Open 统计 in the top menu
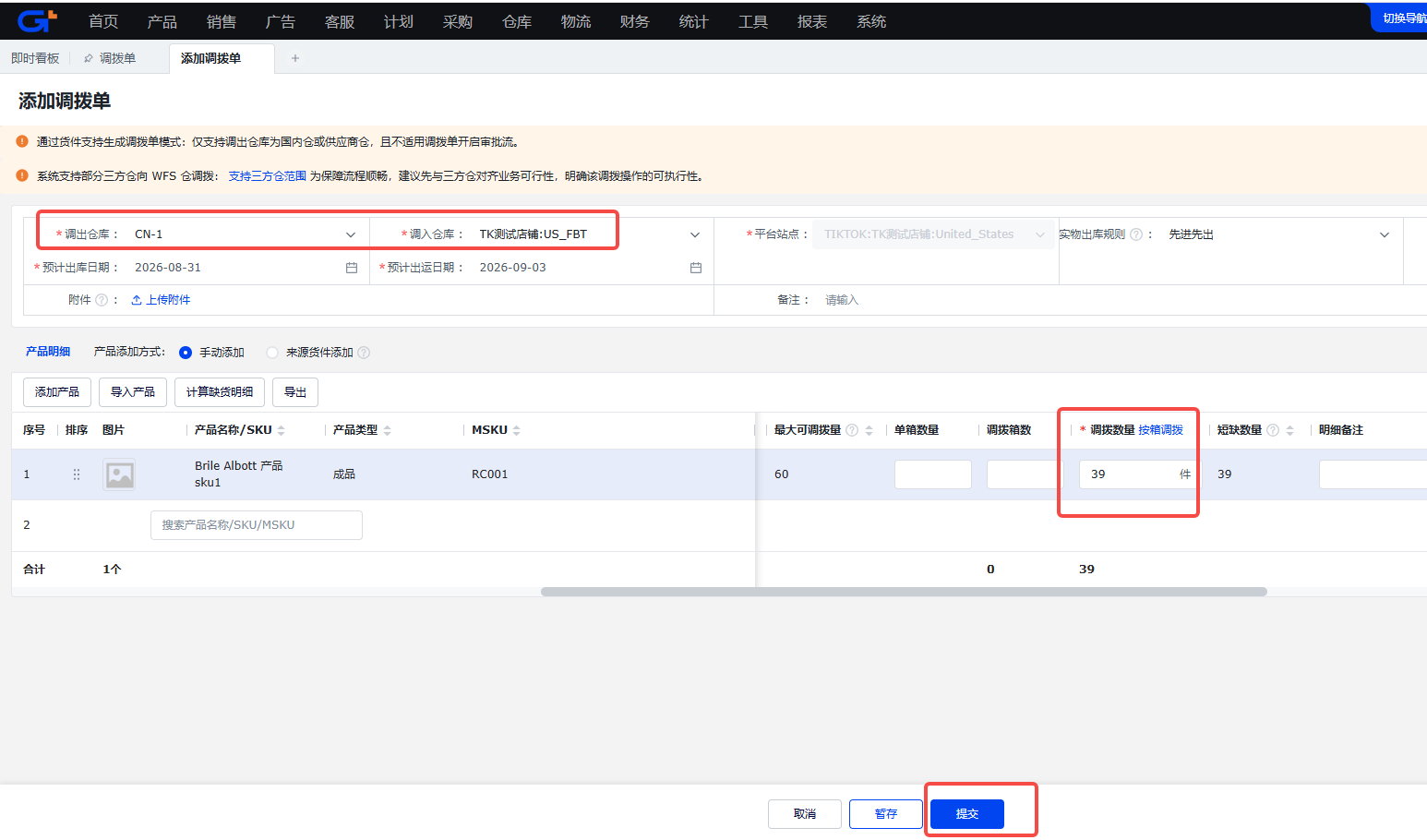The height and width of the screenshot is (840, 1427). (694, 21)
